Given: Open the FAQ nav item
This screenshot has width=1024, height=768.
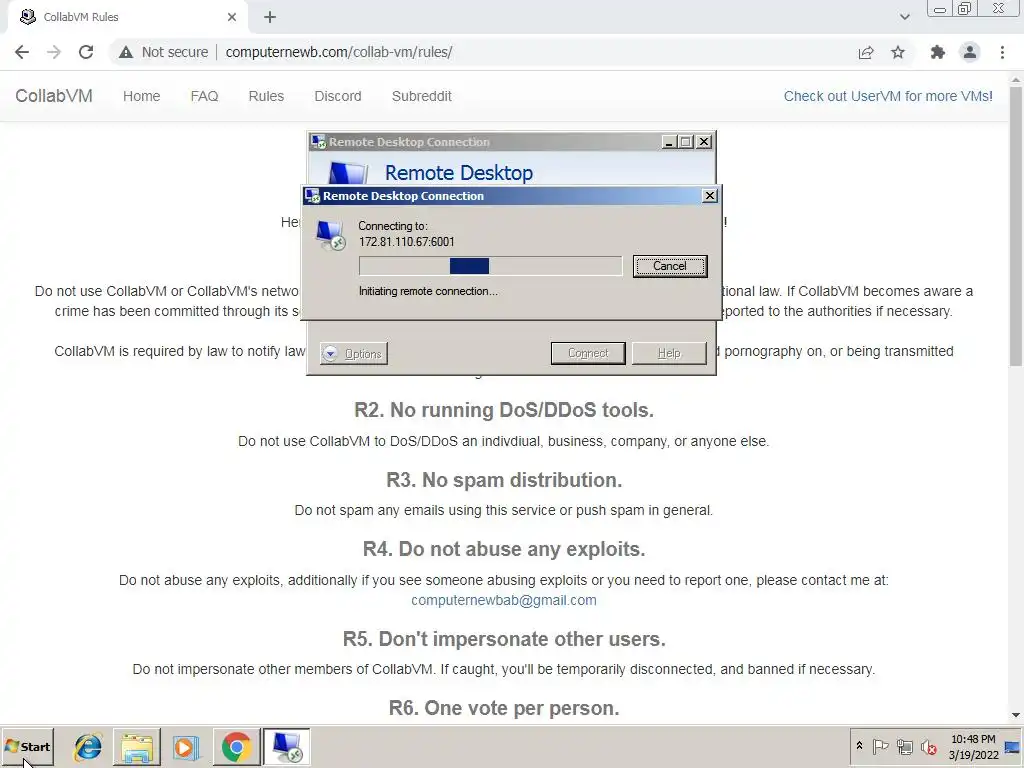Looking at the screenshot, I should (x=204, y=96).
